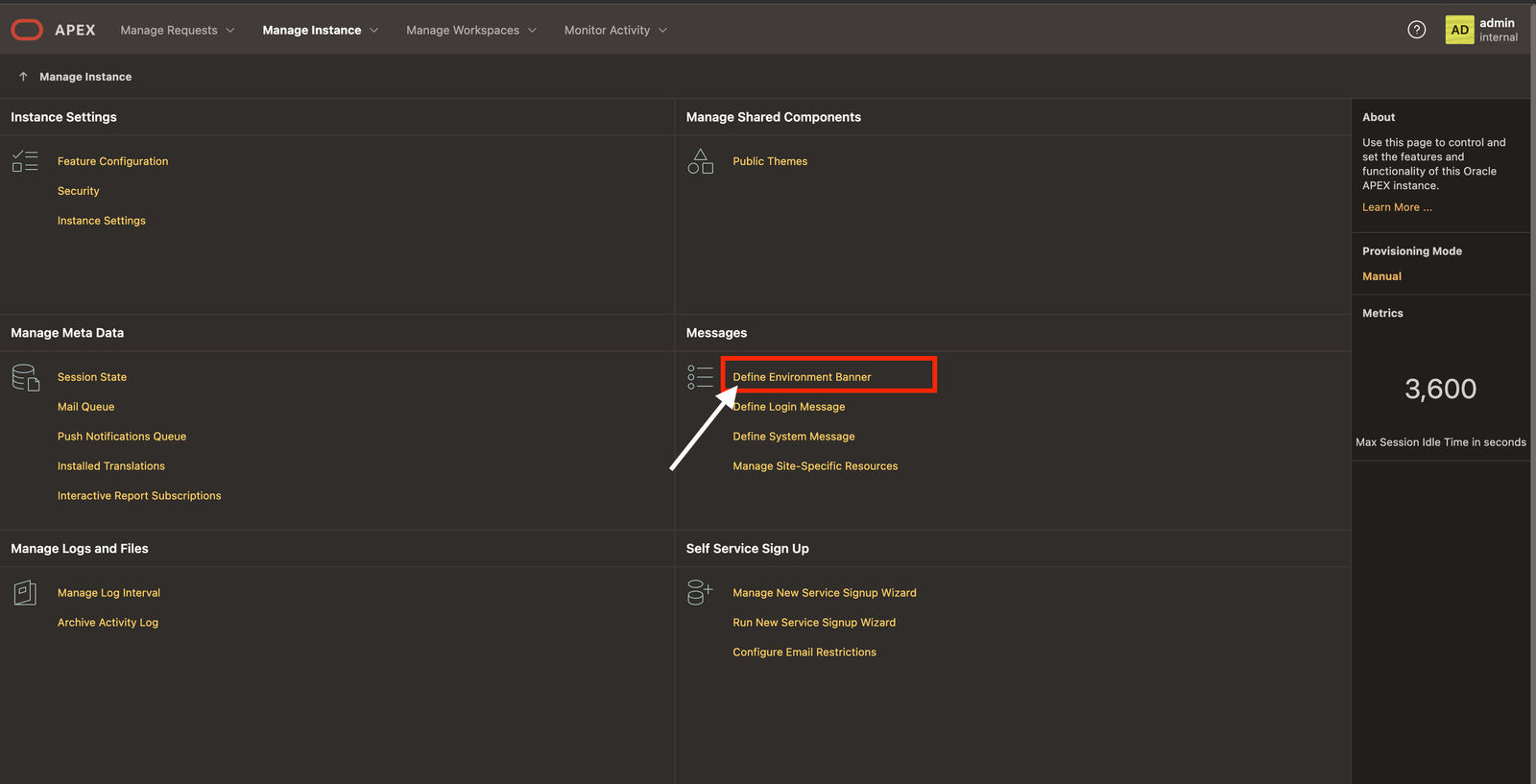The width and height of the screenshot is (1536, 784).
Task: Click the Oracle APEX logo icon
Action: coord(27,30)
